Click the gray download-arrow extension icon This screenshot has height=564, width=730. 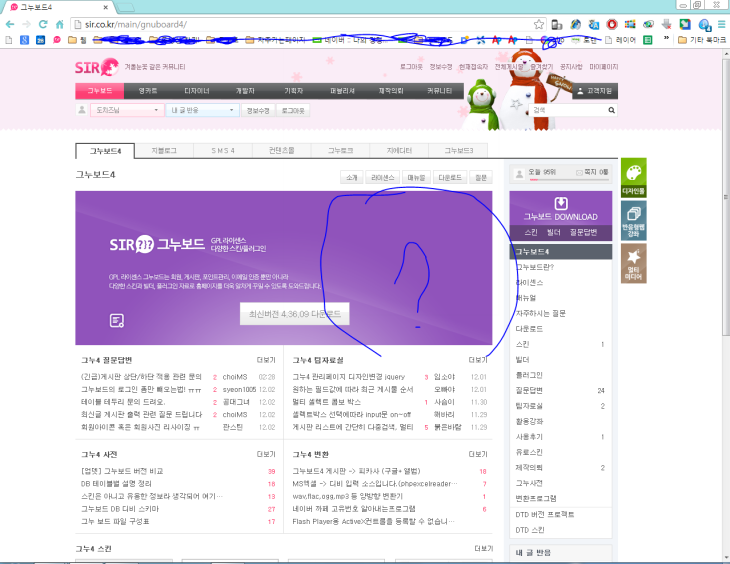coord(666,24)
